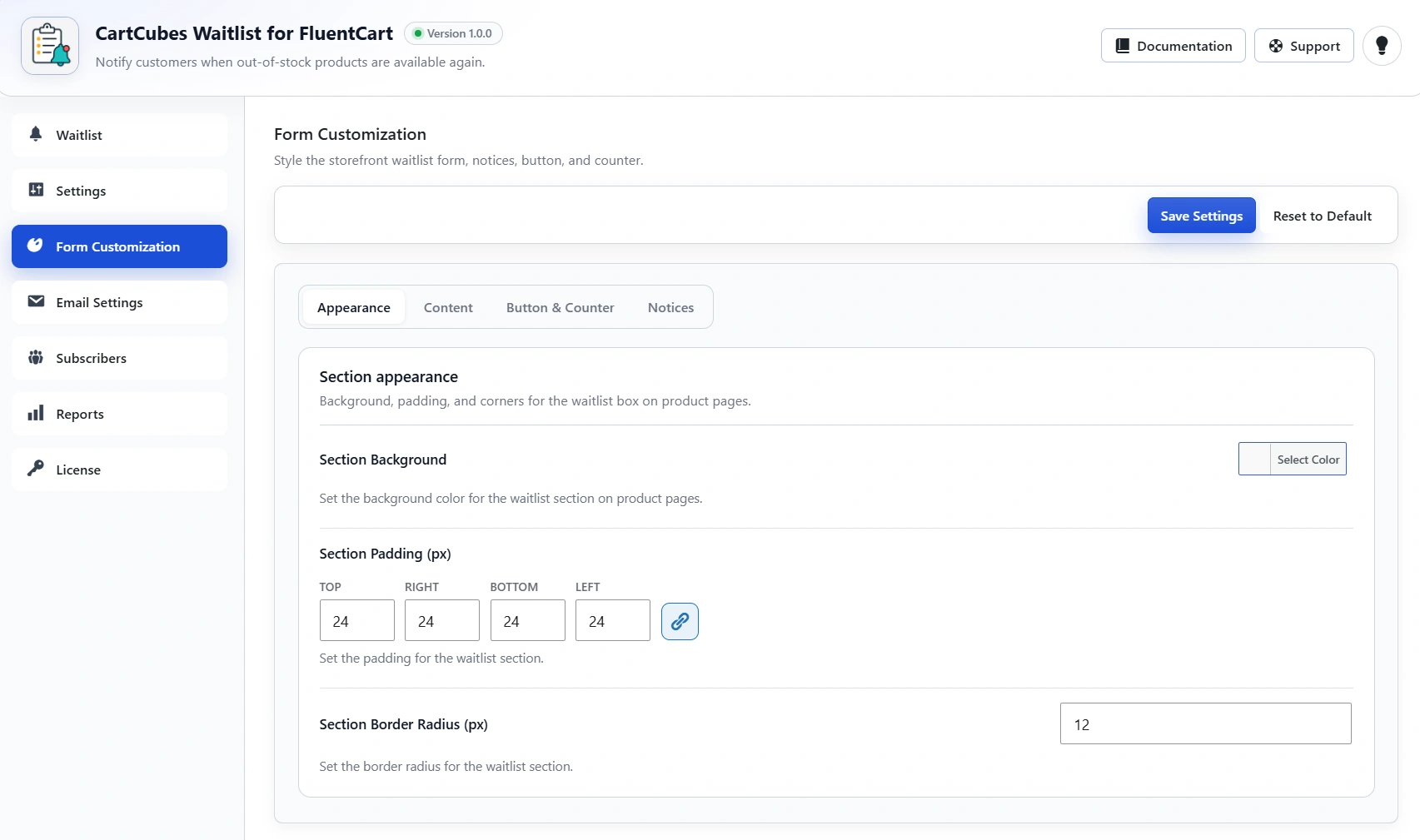1420x840 pixels.
Task: Switch to the Content tab
Action: tap(448, 307)
